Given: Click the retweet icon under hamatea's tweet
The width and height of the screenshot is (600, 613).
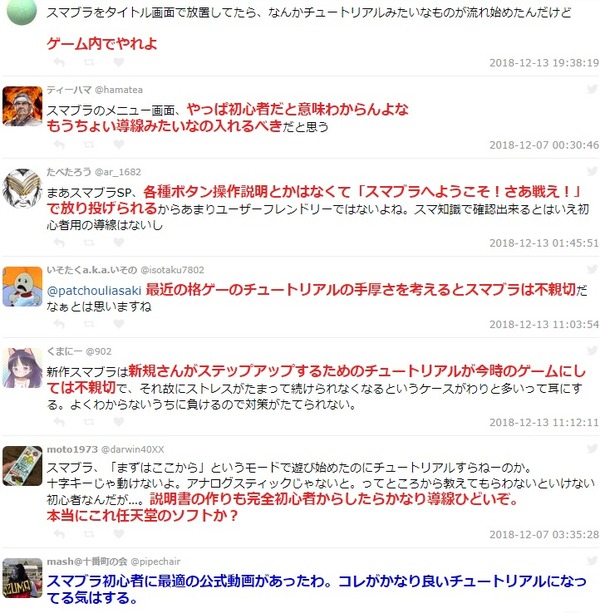Looking at the screenshot, I should click(x=89, y=144).
